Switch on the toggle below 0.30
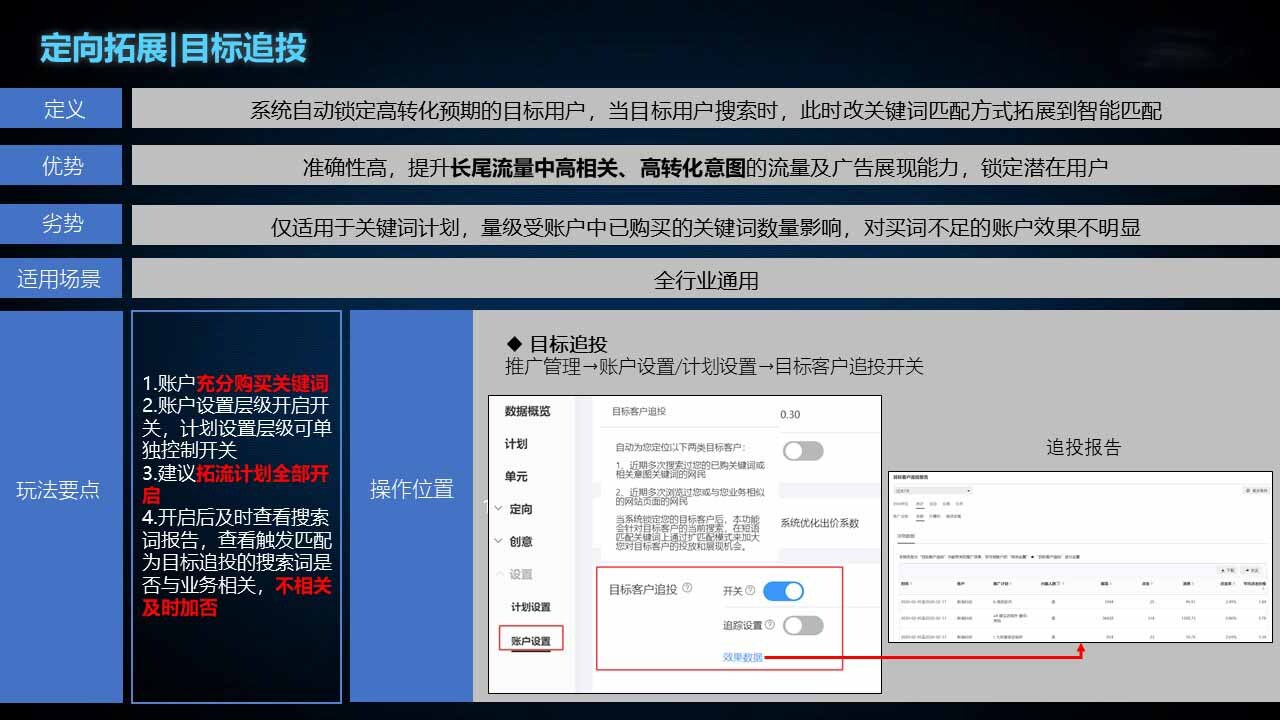The height and width of the screenshot is (720, 1280). tap(803, 450)
